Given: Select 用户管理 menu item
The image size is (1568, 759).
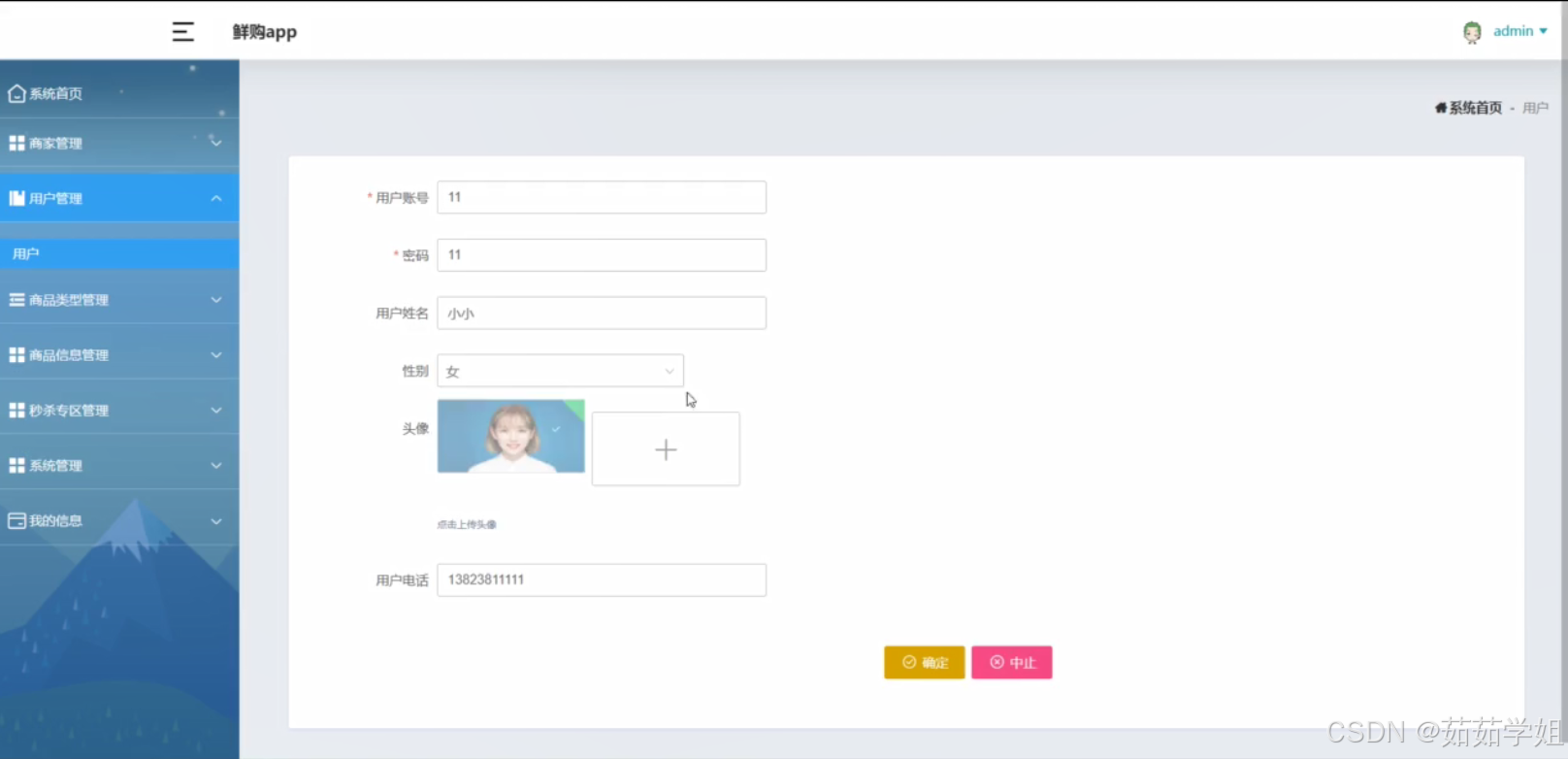Looking at the screenshot, I should point(119,198).
